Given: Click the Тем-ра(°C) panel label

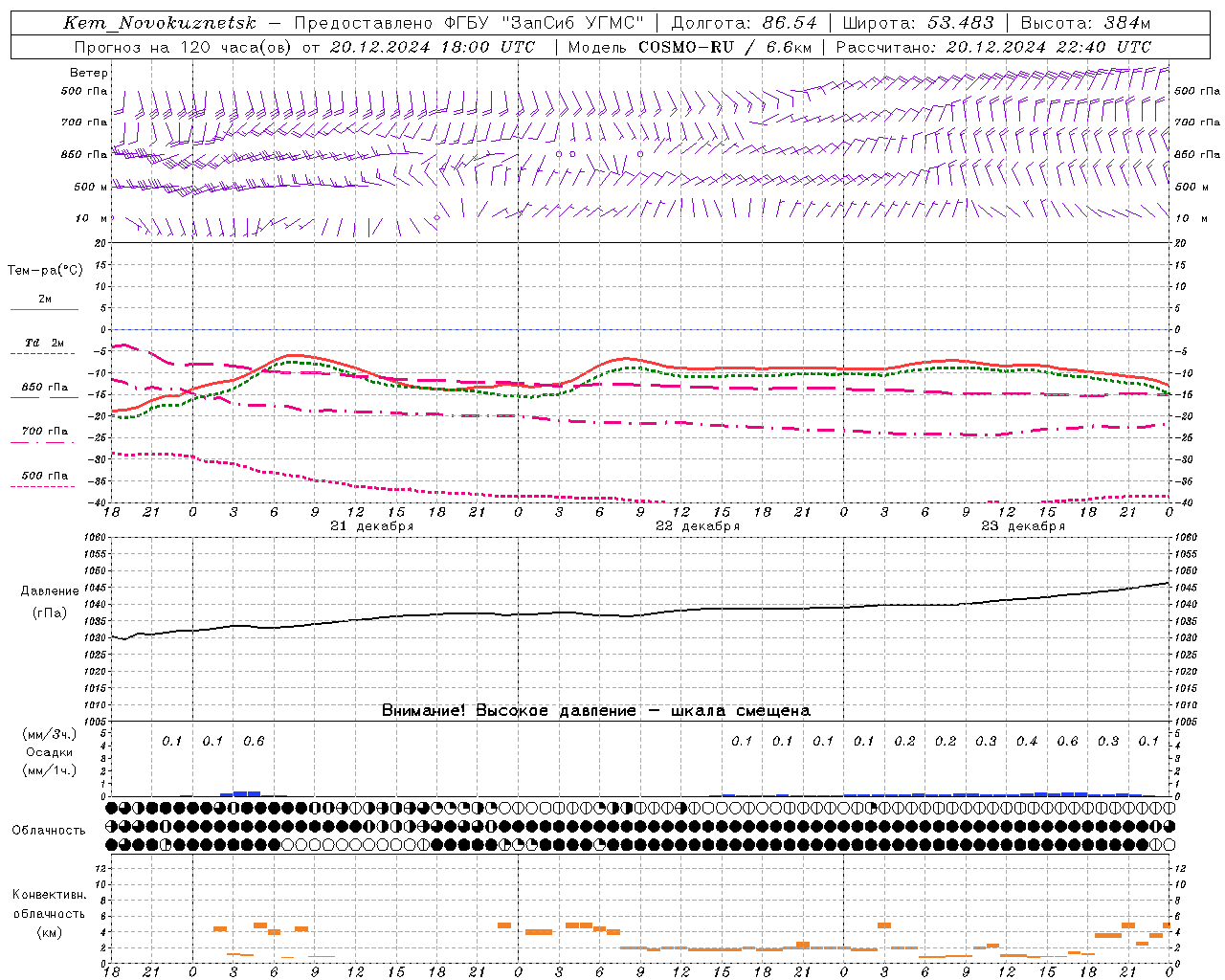Looking at the screenshot, I should (x=45, y=271).
